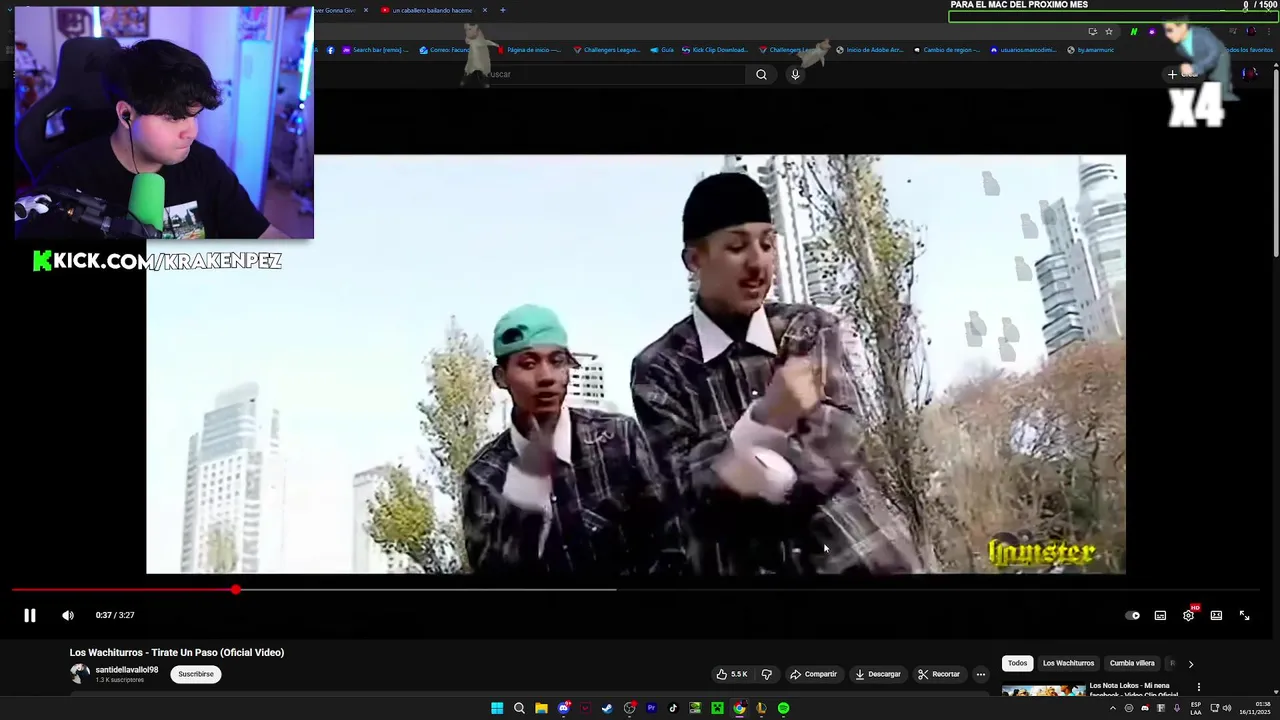Open the Guia bookmark
The width and height of the screenshot is (1280, 720).
(x=662, y=50)
